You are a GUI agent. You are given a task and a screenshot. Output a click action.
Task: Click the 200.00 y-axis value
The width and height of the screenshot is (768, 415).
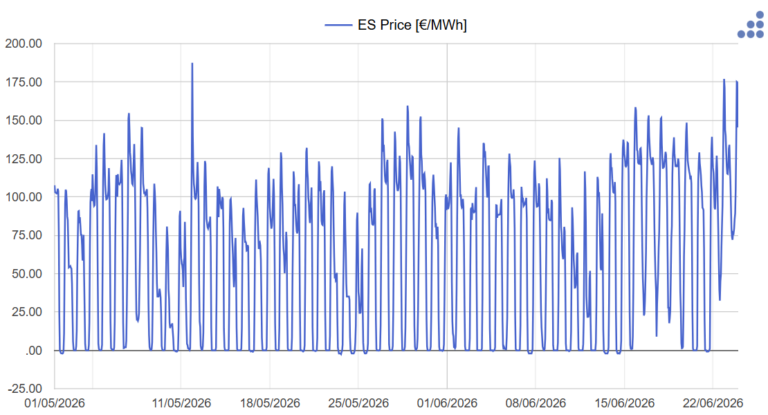coord(24,44)
